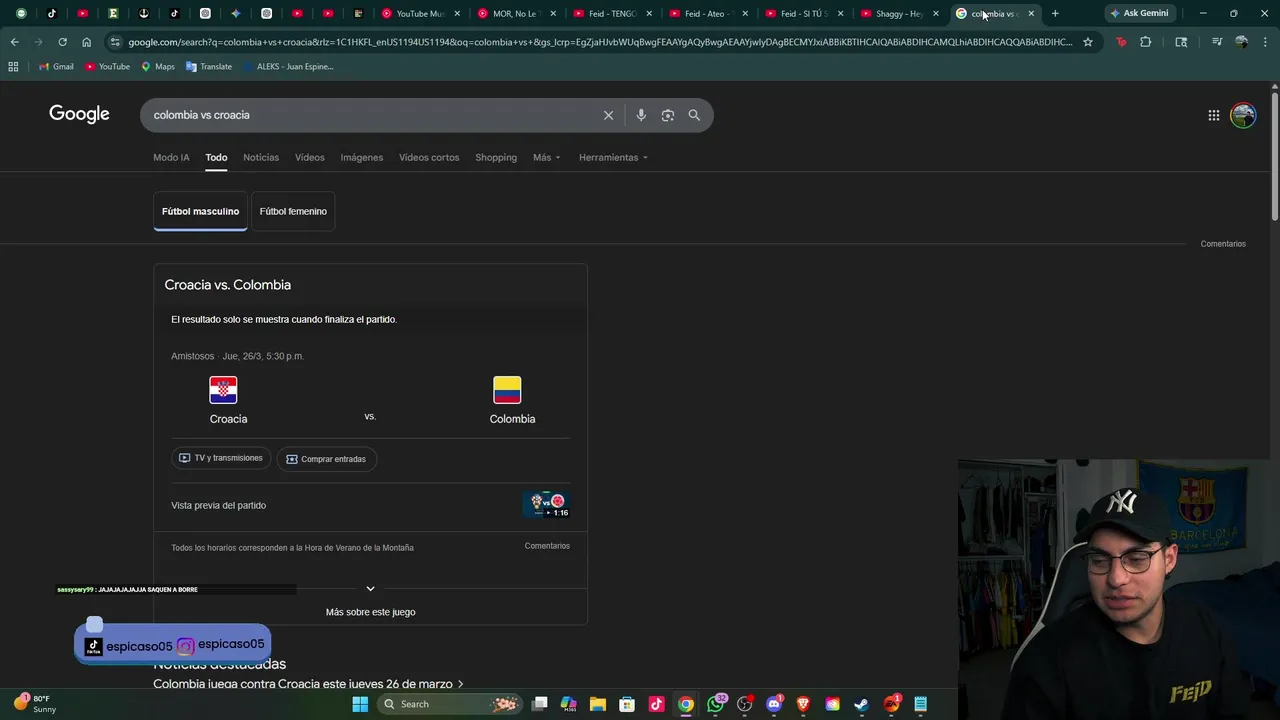Image resolution: width=1280 pixels, height=720 pixels.
Task: Expand the Colombia juega contra Croacia headline
Action: tap(308, 684)
